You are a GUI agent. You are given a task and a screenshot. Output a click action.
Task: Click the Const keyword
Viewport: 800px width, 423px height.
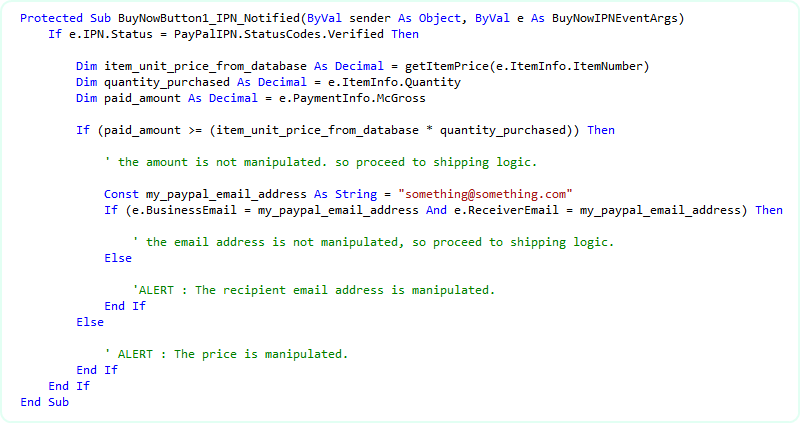(x=121, y=194)
